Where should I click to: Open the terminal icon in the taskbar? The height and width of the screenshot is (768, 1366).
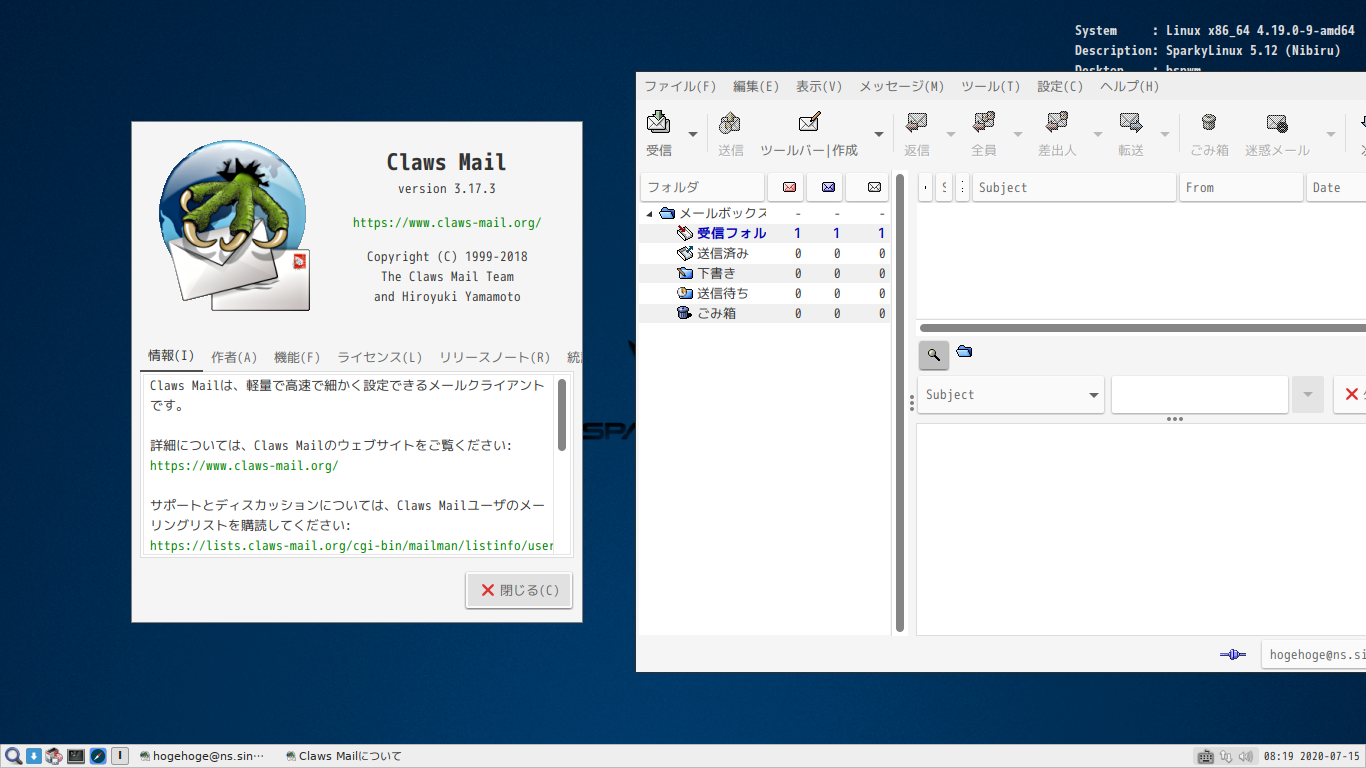(x=76, y=756)
